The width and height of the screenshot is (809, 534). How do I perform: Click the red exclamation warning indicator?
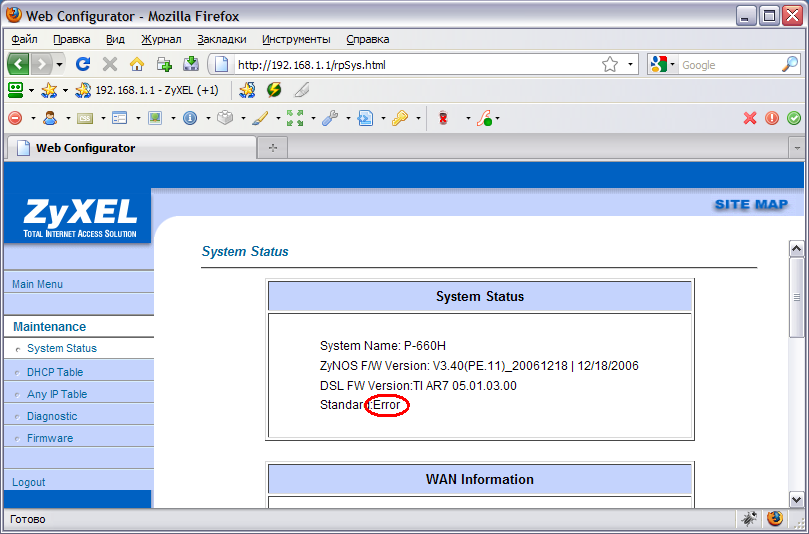click(x=772, y=118)
